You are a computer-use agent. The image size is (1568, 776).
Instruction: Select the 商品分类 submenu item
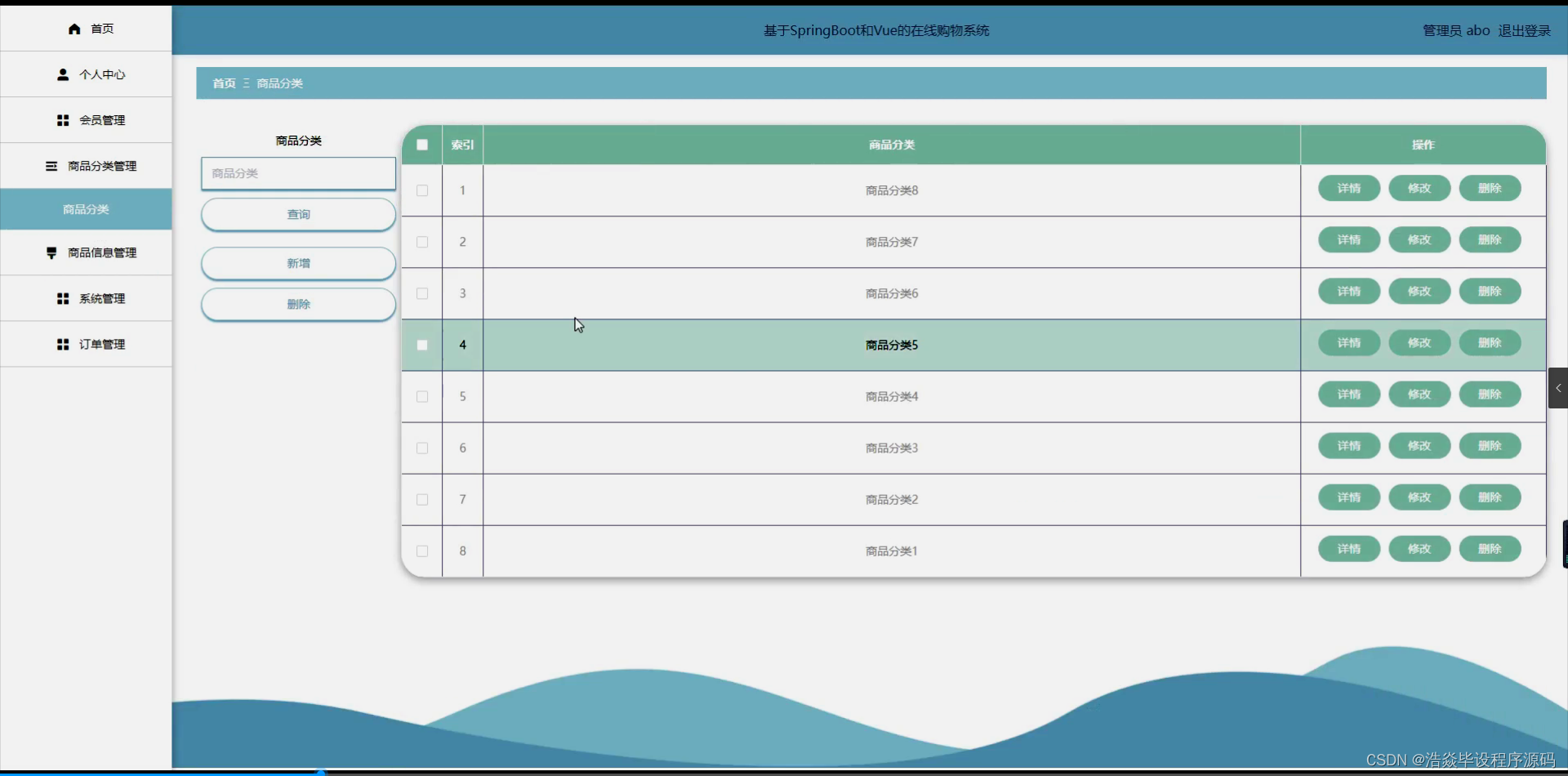(x=86, y=209)
